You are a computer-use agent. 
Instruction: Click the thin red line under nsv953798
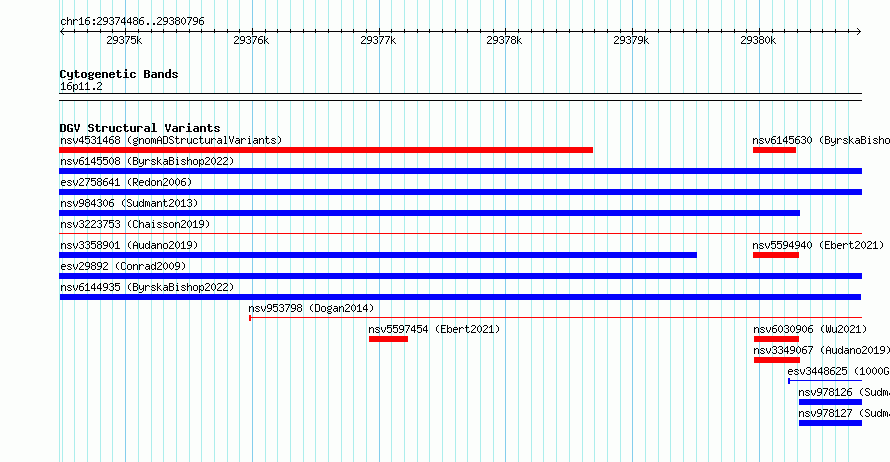555,318
